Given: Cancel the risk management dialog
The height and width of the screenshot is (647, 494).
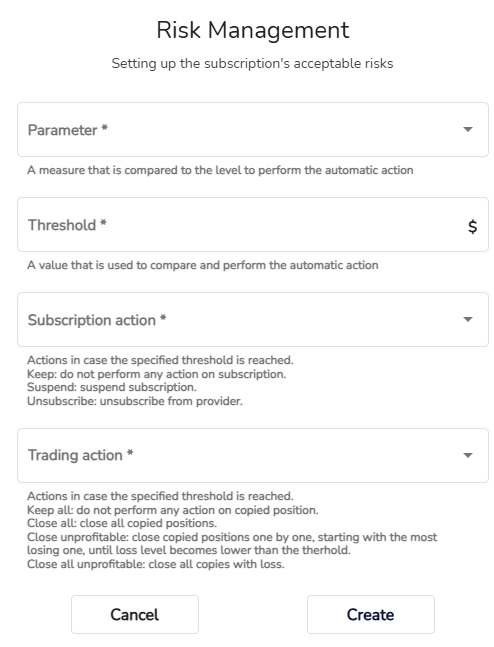Looking at the screenshot, I should pyautogui.click(x=135, y=614).
